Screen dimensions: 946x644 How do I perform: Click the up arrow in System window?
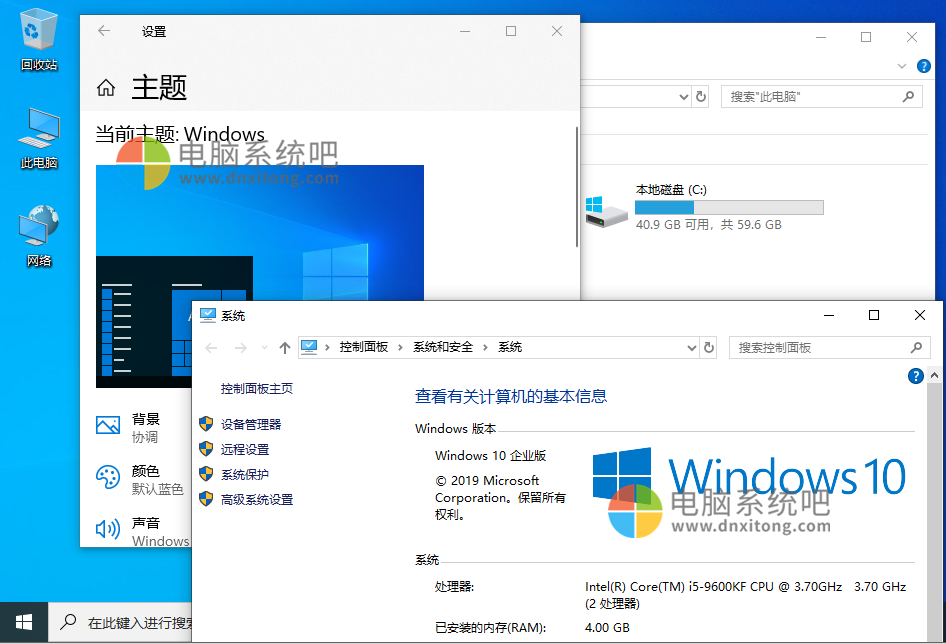click(285, 347)
